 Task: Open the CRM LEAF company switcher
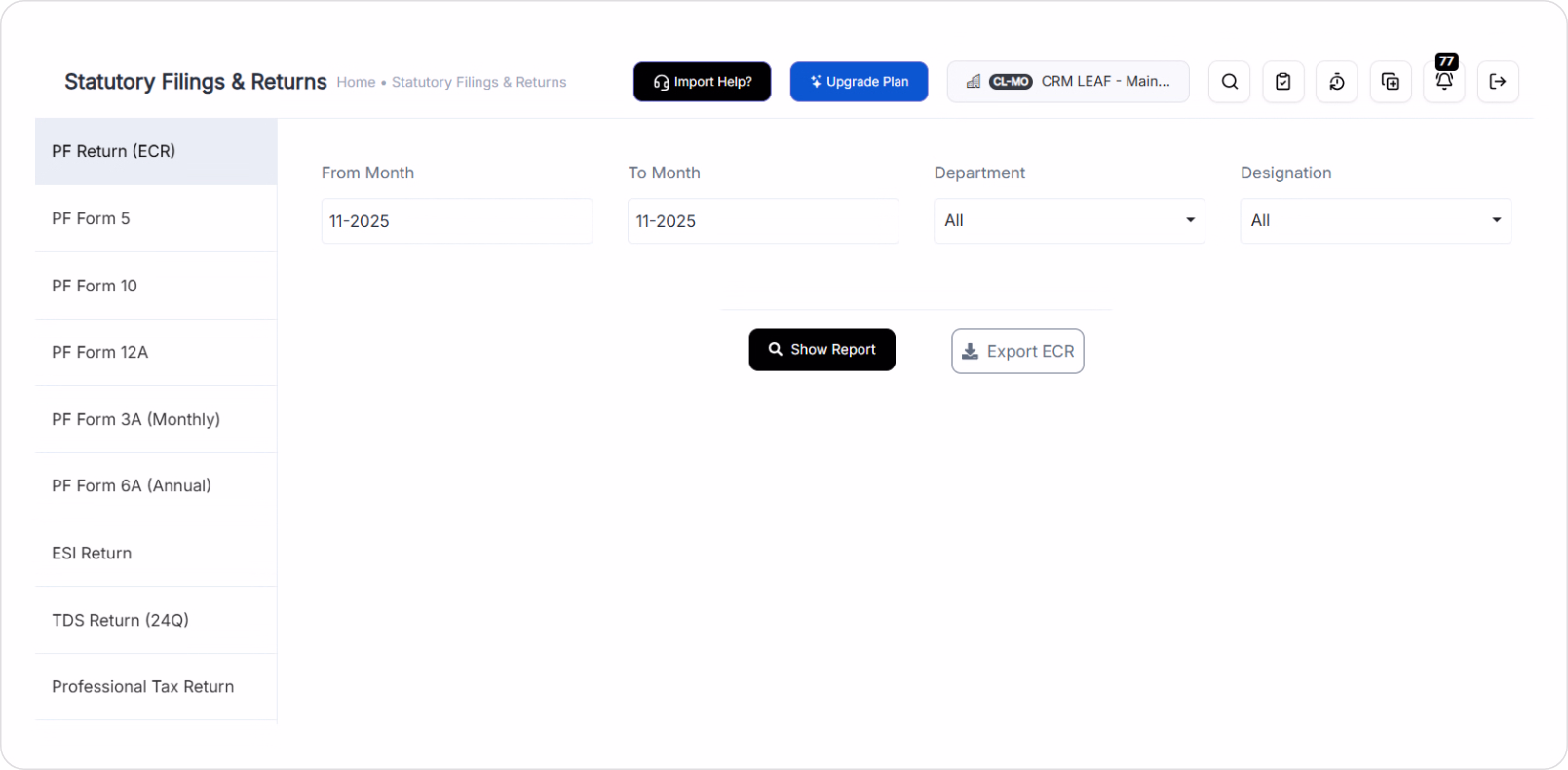[1068, 82]
